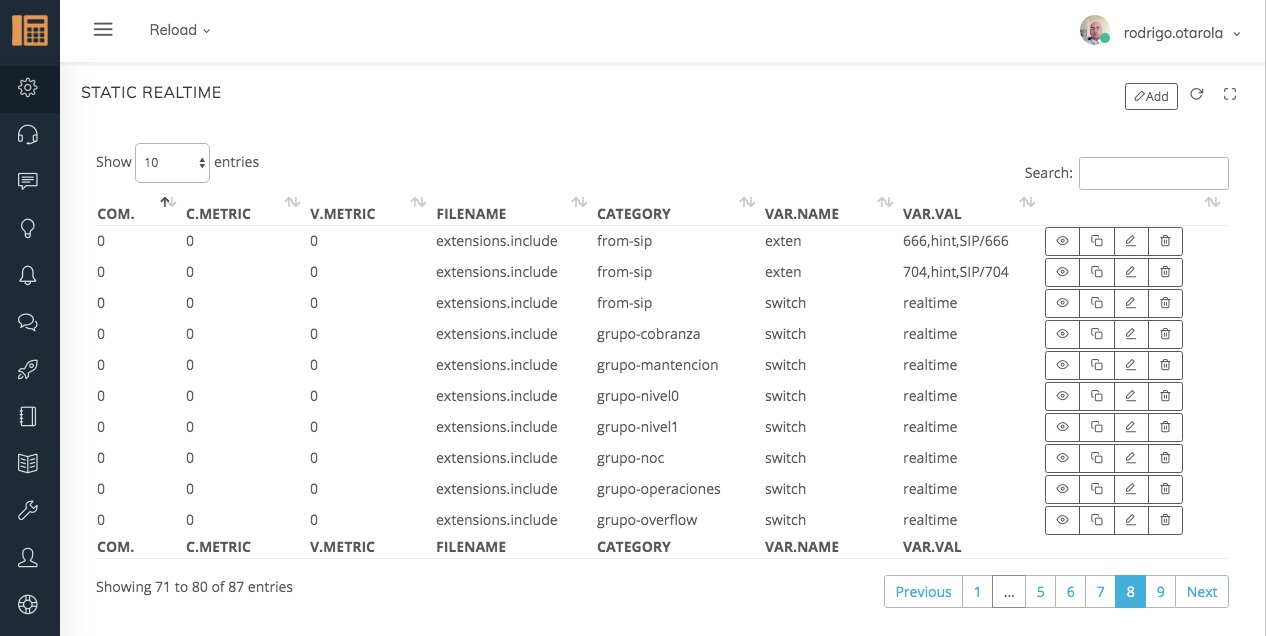Delete the grupo-cobranza row

(1165, 334)
